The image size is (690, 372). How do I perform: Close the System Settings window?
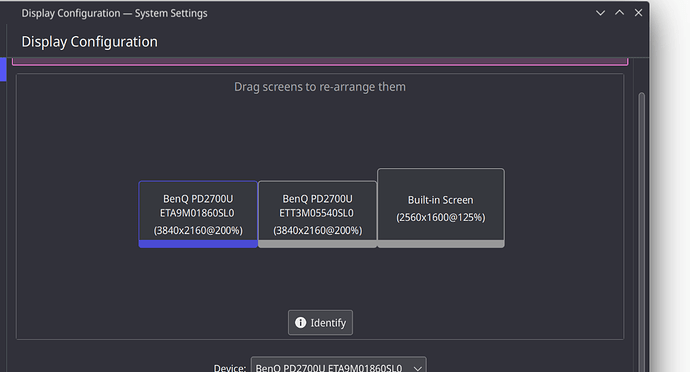[x=638, y=13]
